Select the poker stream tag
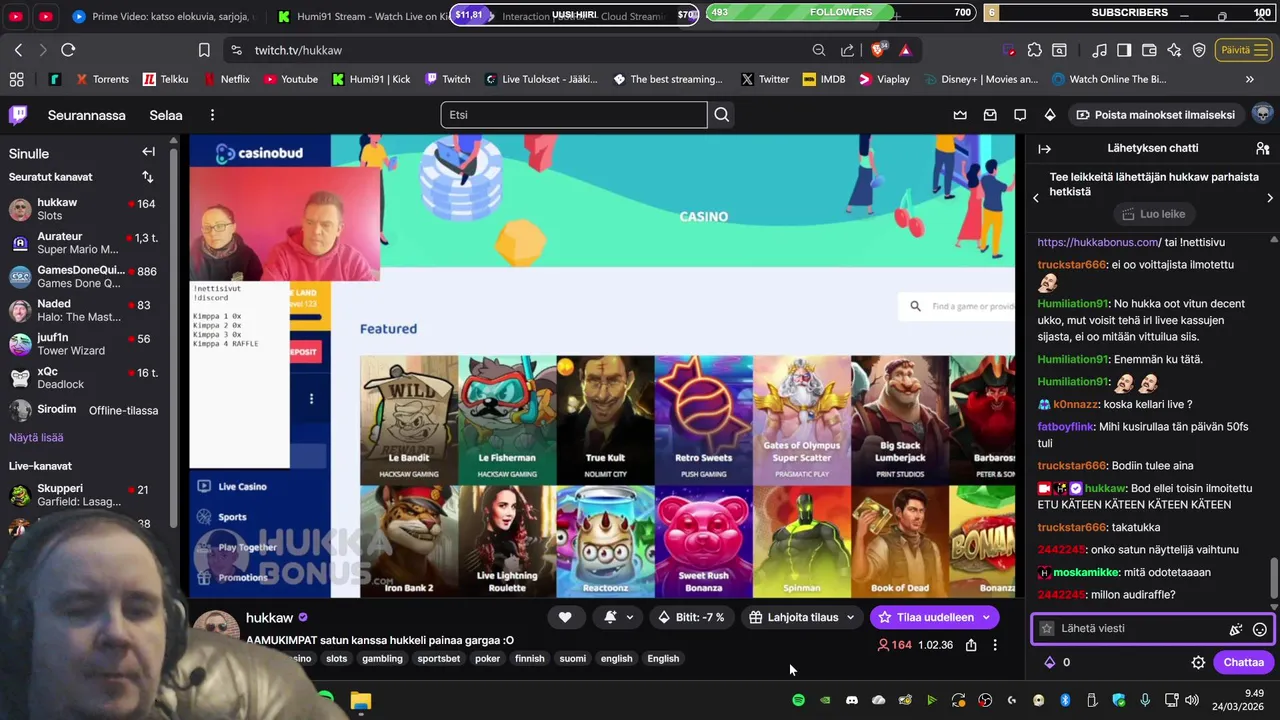Viewport: 1280px width, 720px height. click(x=487, y=659)
